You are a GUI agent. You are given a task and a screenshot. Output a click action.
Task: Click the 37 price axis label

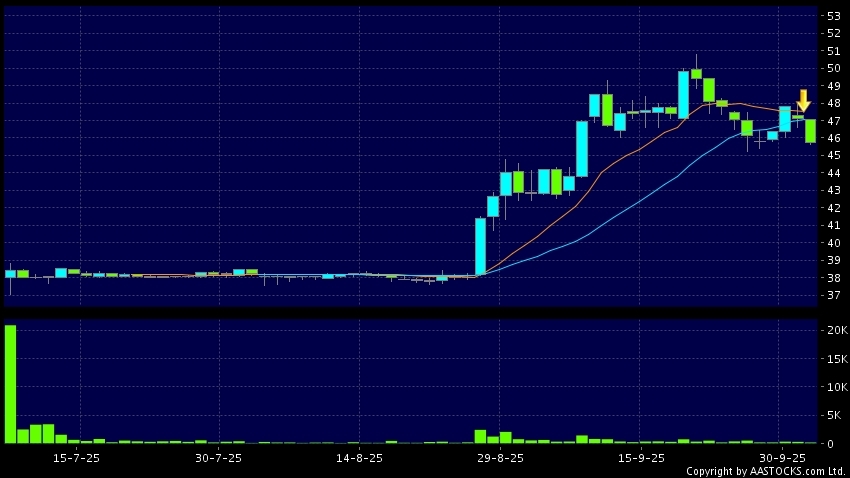(833, 295)
